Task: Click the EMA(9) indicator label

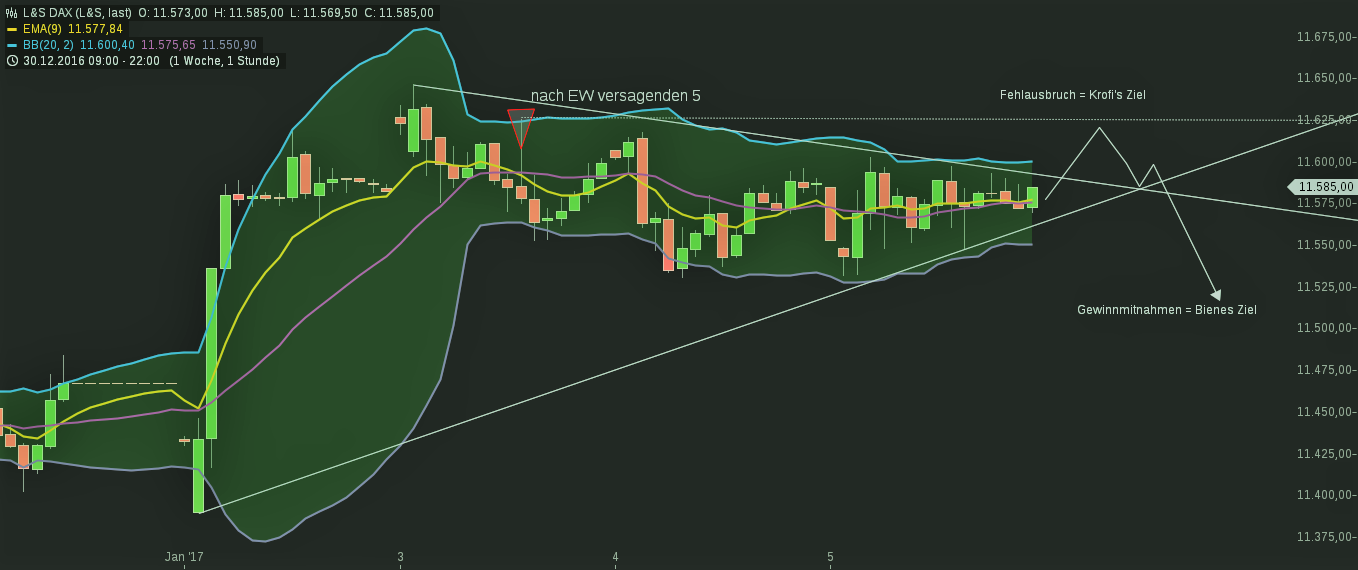Action: click(43, 29)
